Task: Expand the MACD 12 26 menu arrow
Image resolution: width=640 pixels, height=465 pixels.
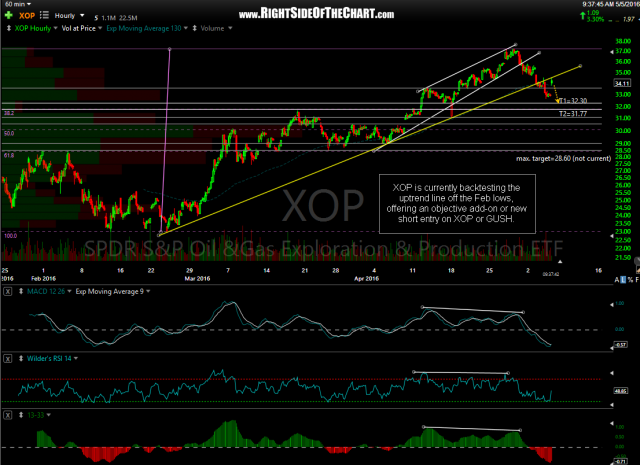Action: pos(69,291)
